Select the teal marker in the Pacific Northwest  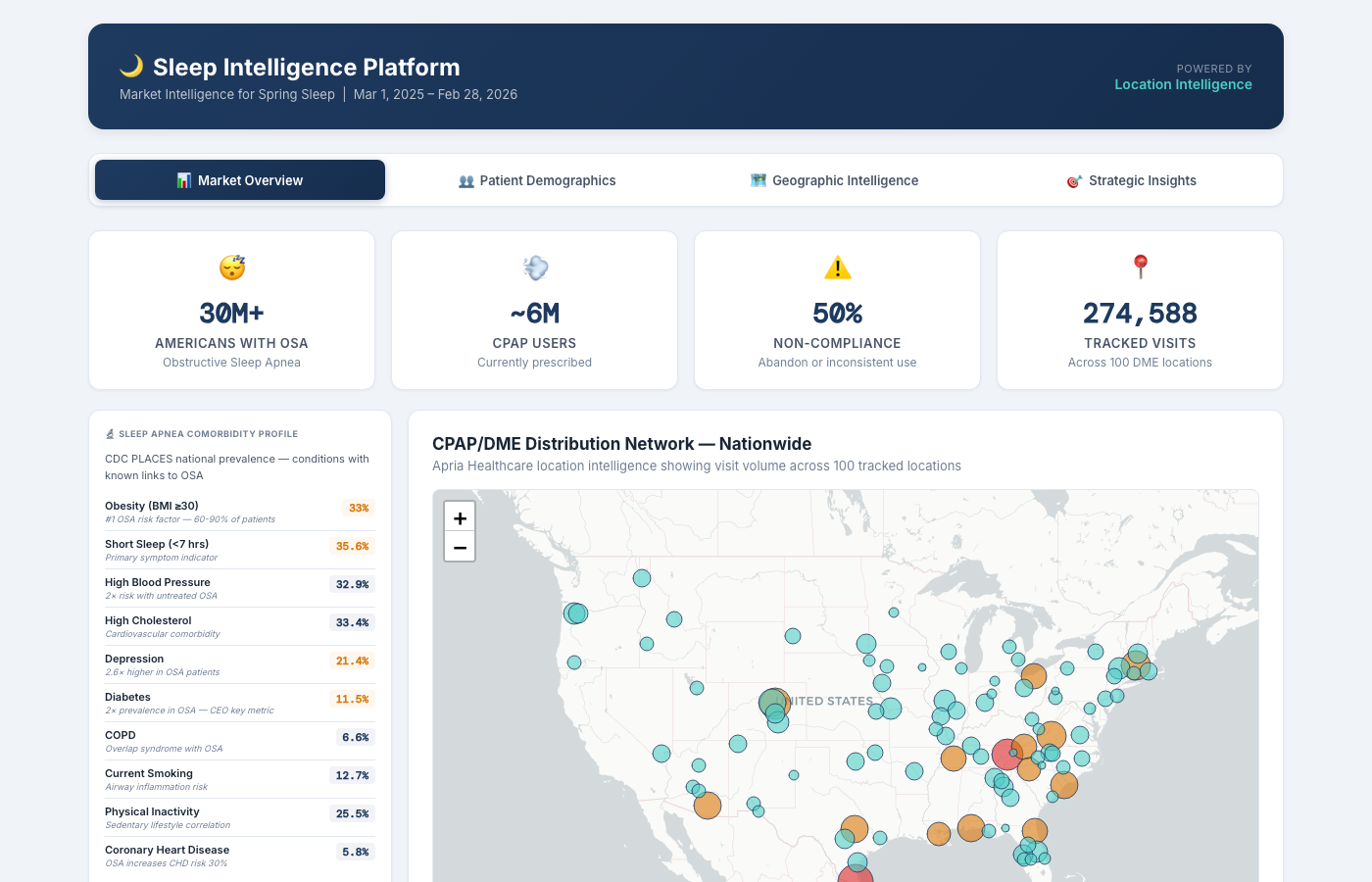[575, 613]
